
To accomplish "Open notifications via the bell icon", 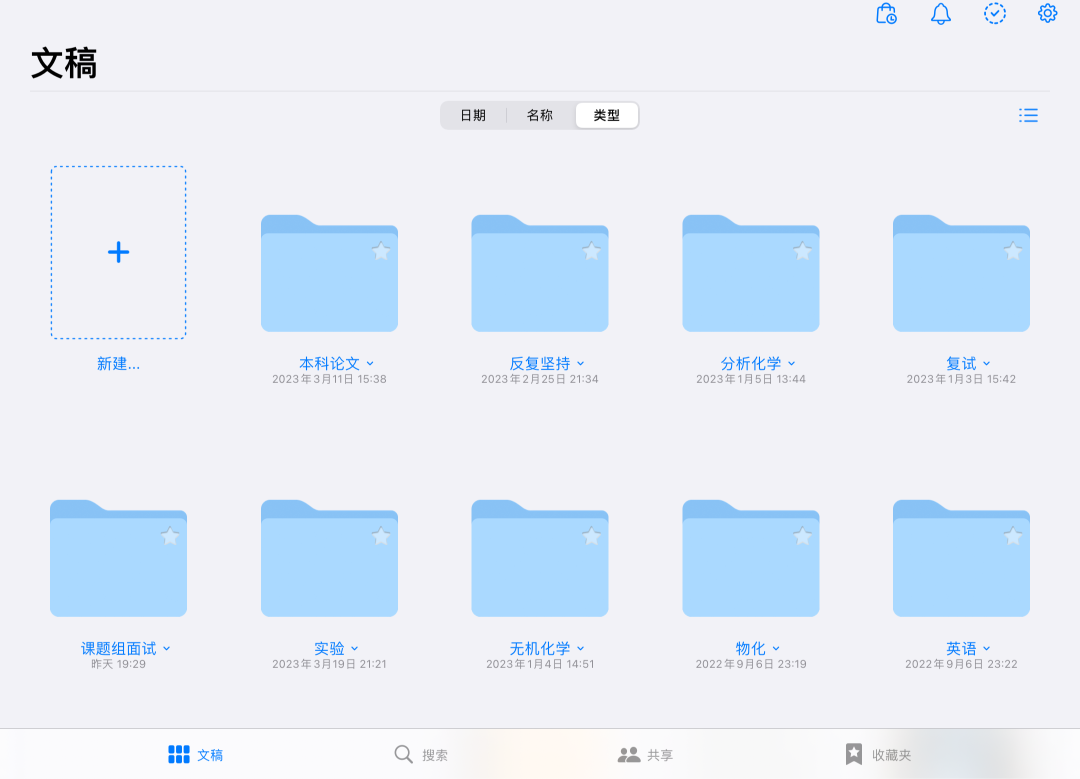I will [940, 14].
